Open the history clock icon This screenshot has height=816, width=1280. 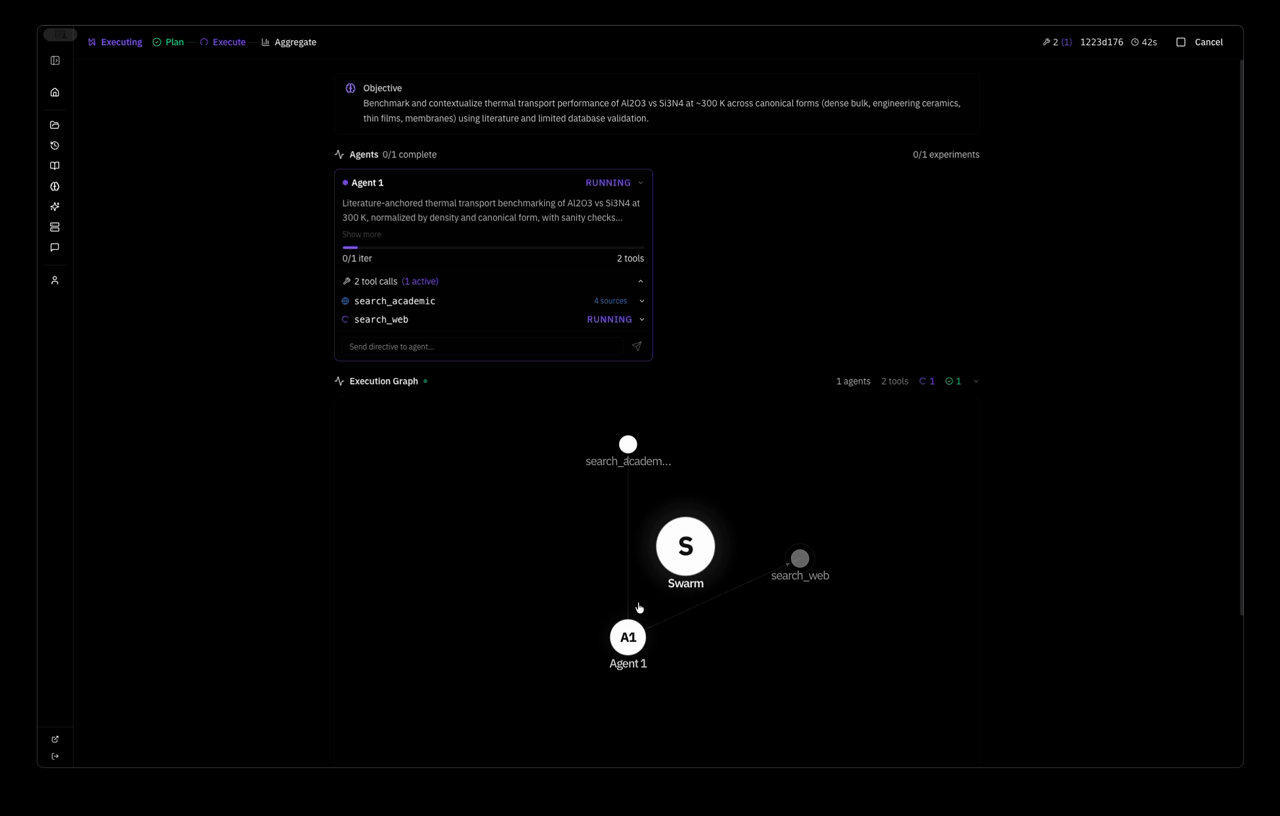coord(55,146)
